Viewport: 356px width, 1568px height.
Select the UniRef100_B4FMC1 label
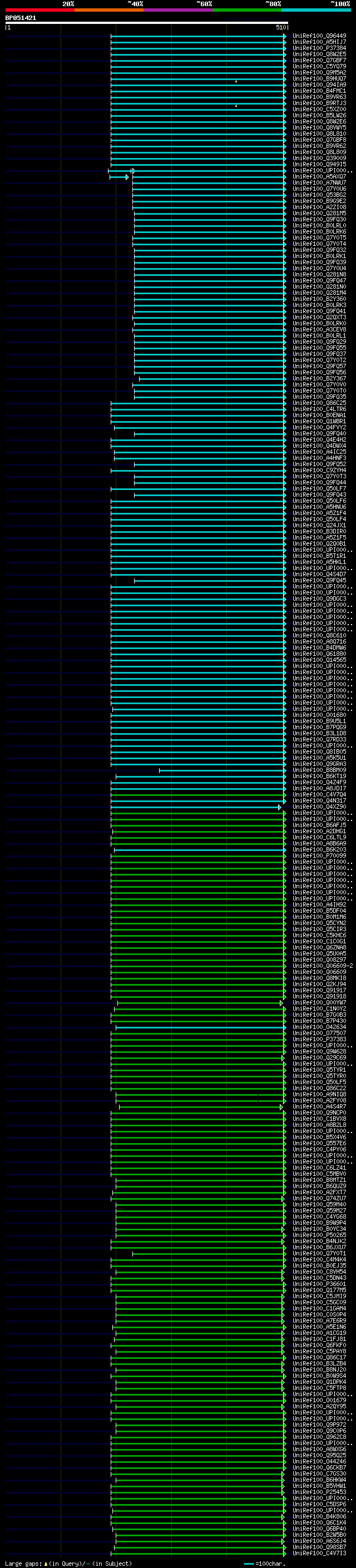(x=319, y=91)
